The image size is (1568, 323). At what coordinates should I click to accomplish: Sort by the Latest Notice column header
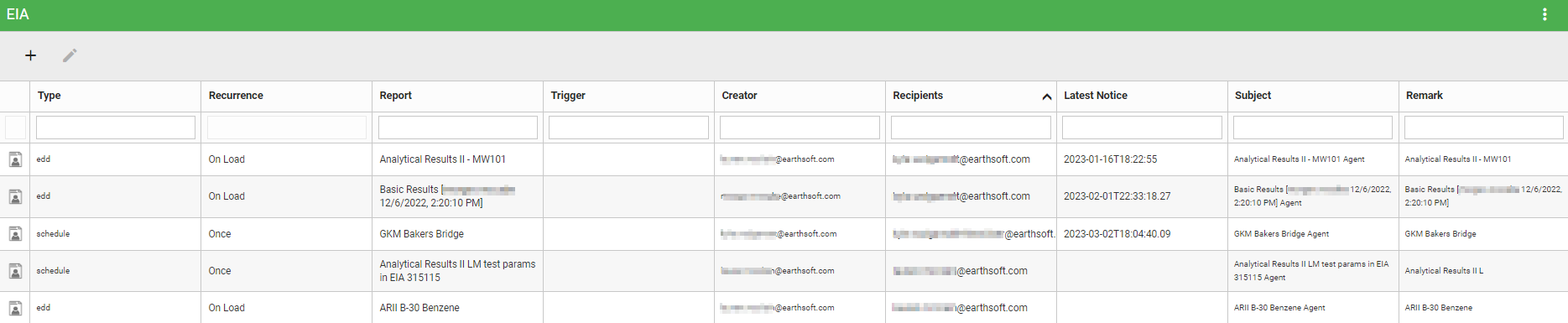pyautogui.click(x=1096, y=96)
